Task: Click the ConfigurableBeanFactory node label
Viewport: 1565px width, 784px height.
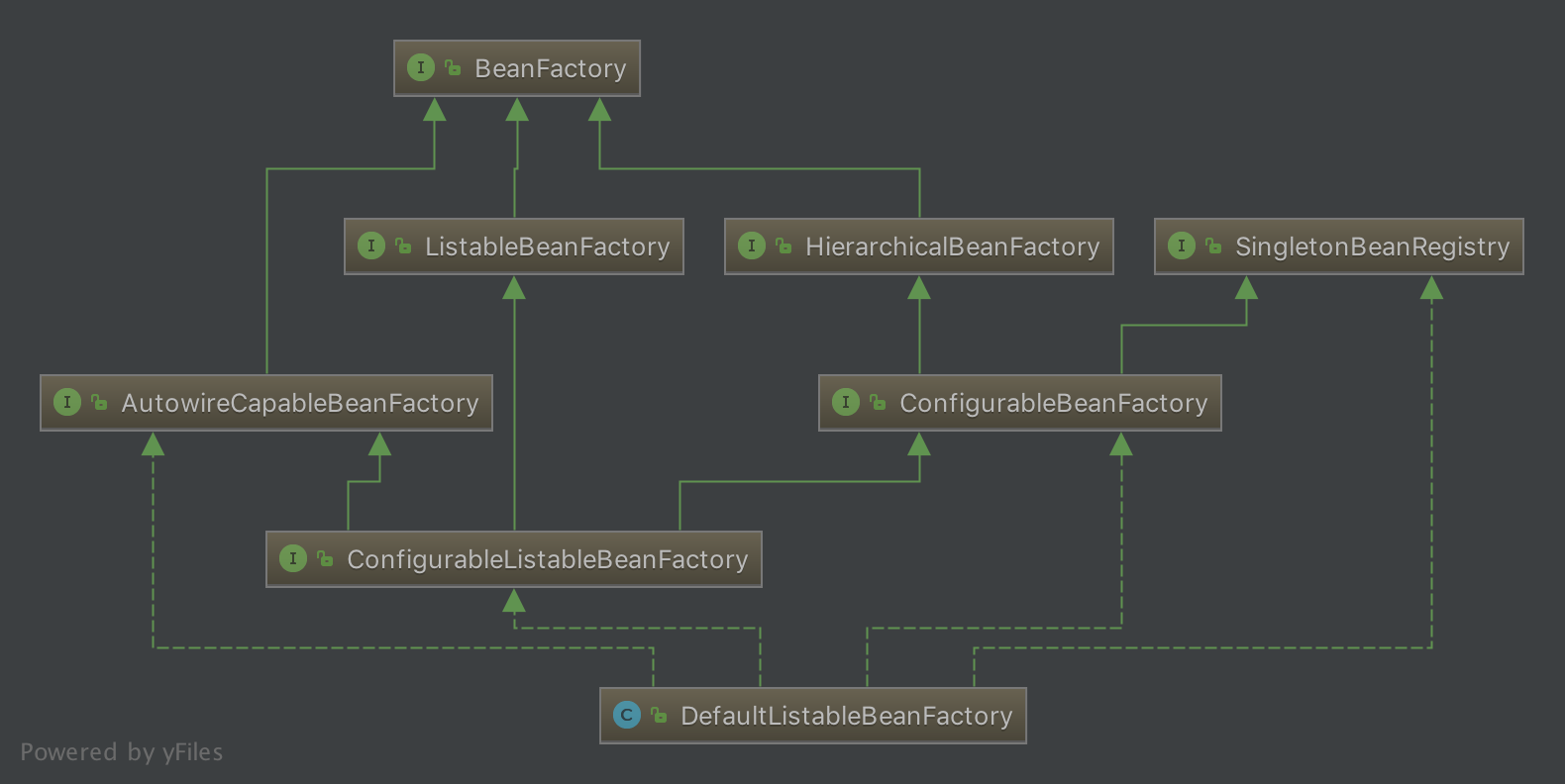Action: 1053,403
